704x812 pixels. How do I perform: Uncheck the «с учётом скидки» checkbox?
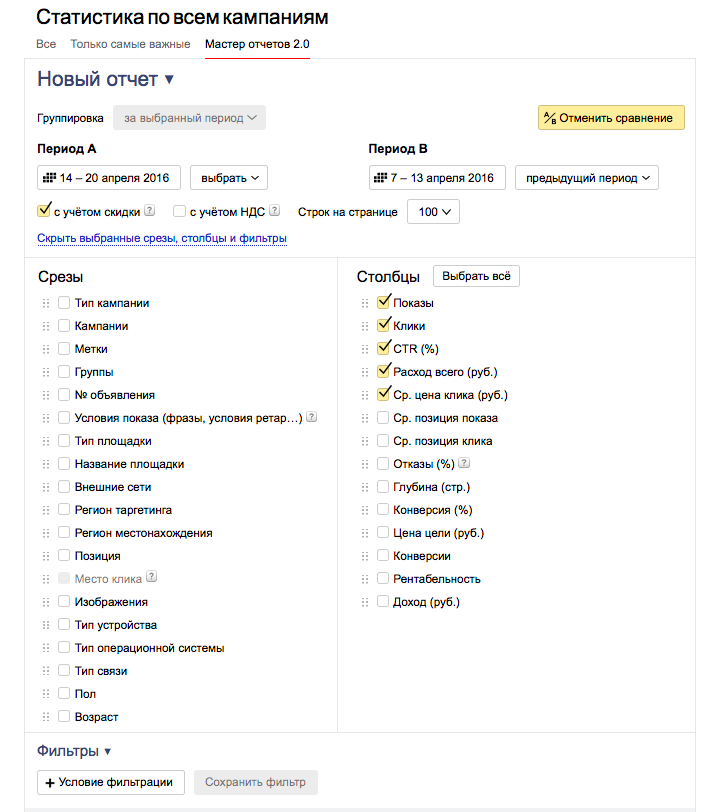[x=43, y=211]
